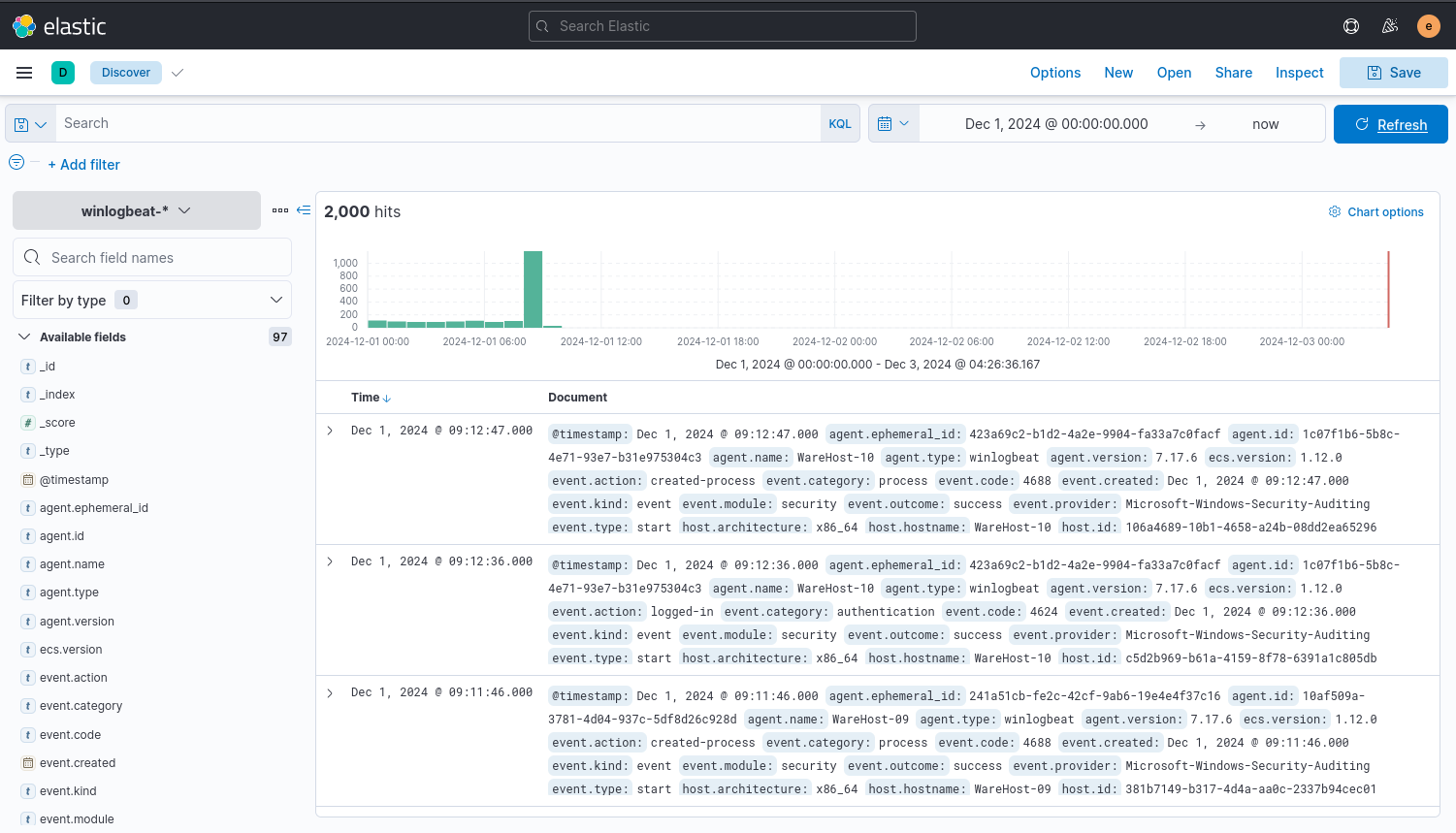This screenshot has width=1456, height=833.
Task: Click the _id field type icon
Action: coord(28,367)
